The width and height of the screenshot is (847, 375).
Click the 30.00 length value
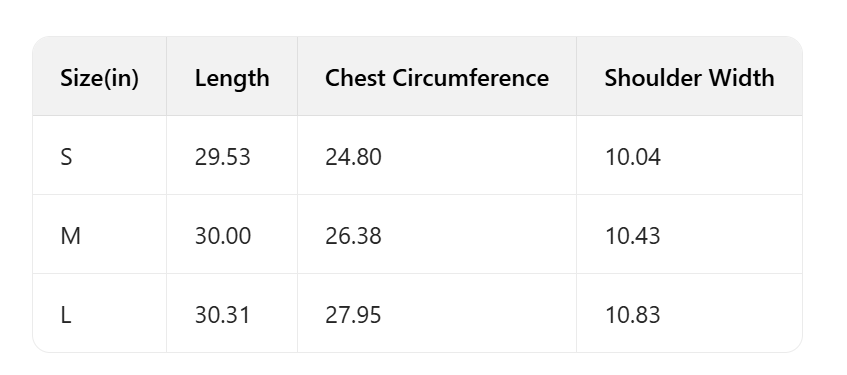(x=223, y=236)
